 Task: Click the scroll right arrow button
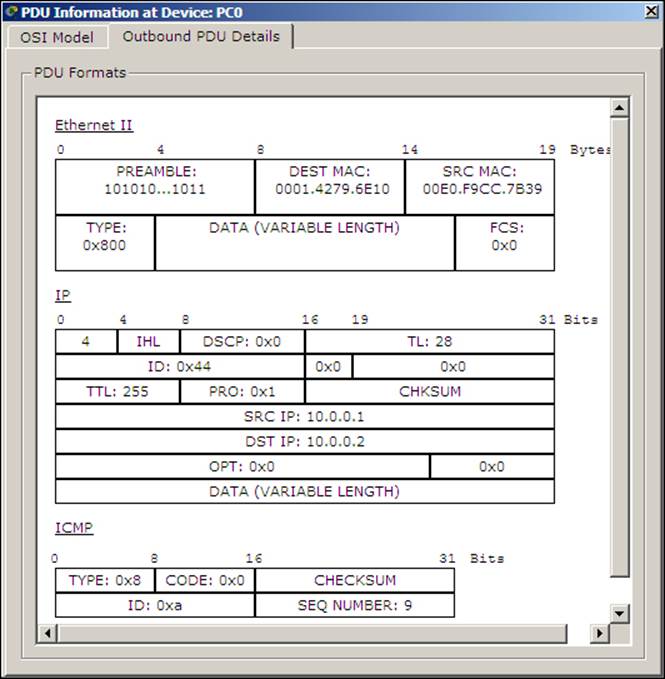click(x=600, y=633)
